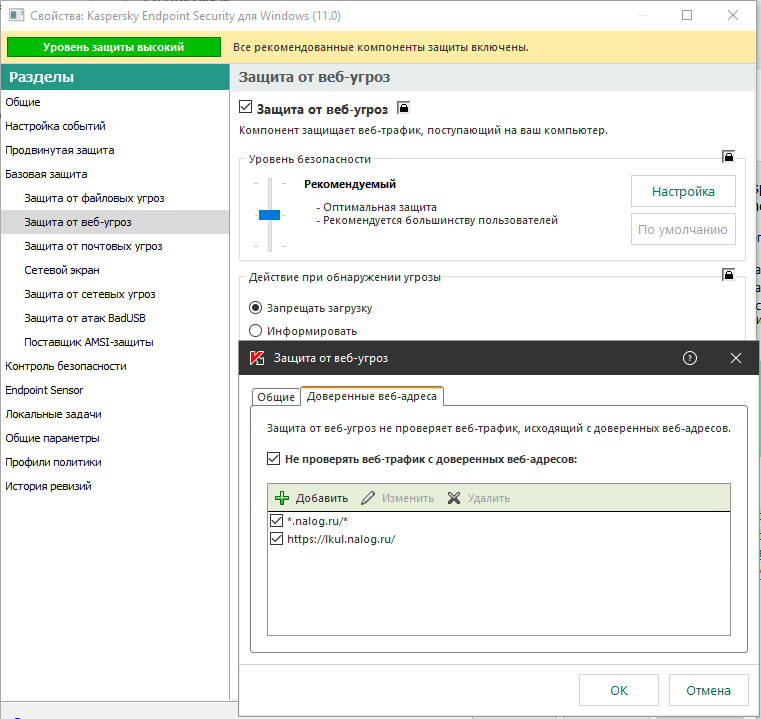This screenshot has height=719, width=761.
Task: Click the Удалить cross icon
Action: pyautogui.click(x=454, y=498)
